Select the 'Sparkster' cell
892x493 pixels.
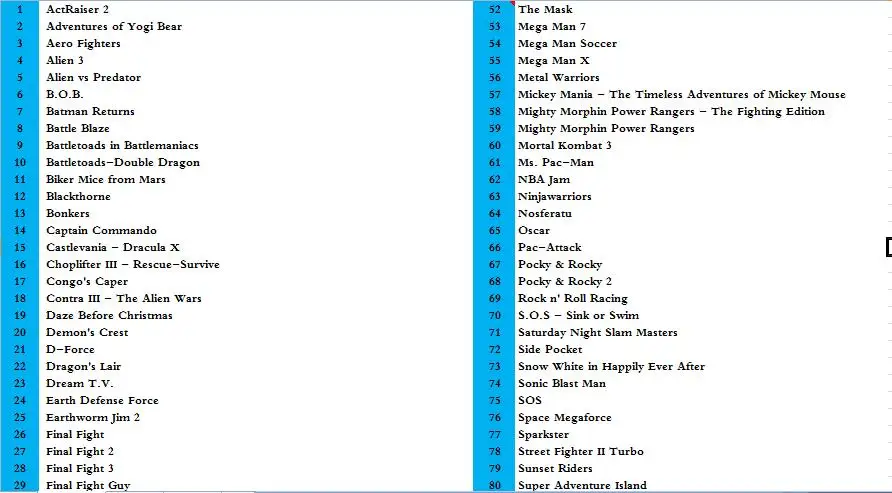(x=543, y=436)
